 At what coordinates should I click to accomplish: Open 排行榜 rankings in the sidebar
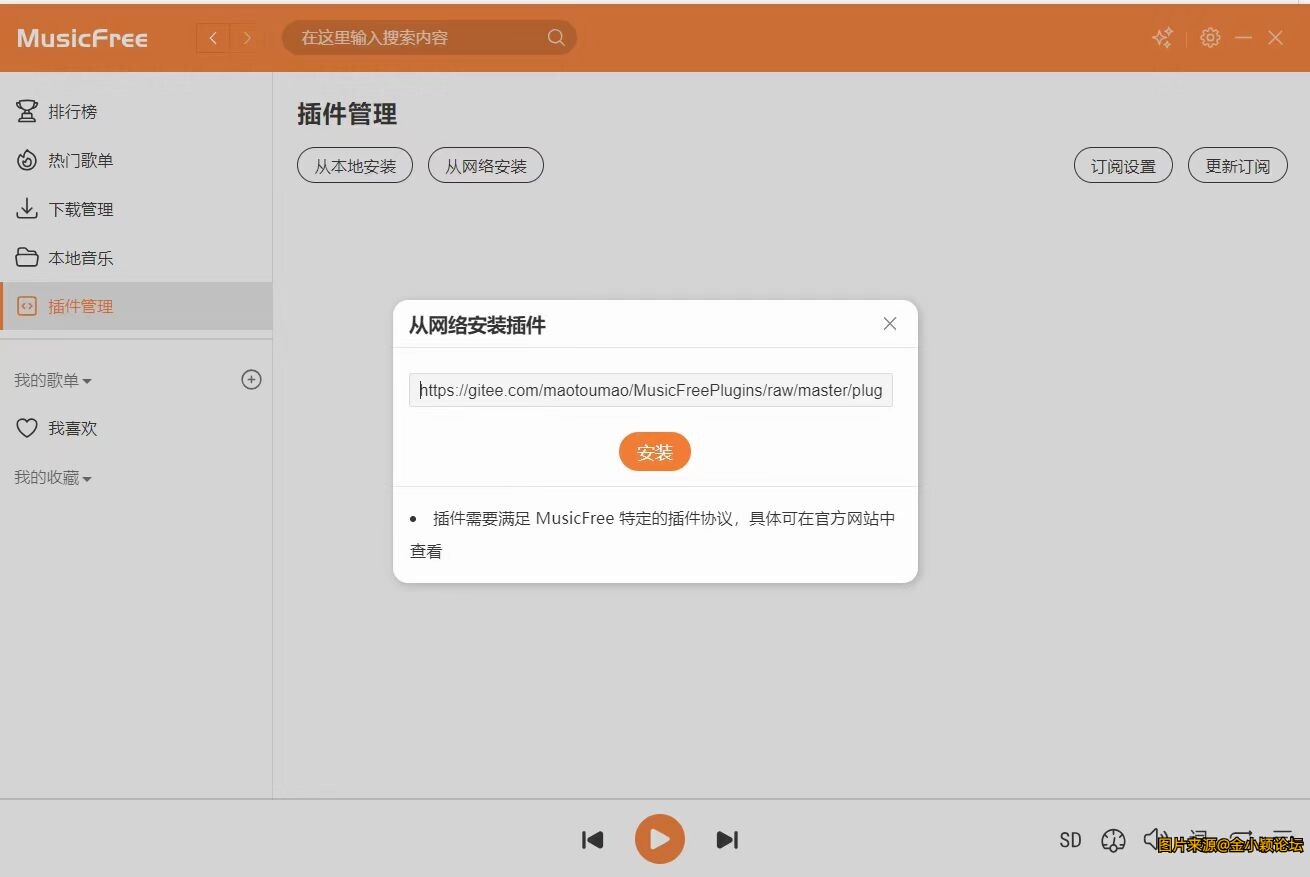(136, 111)
